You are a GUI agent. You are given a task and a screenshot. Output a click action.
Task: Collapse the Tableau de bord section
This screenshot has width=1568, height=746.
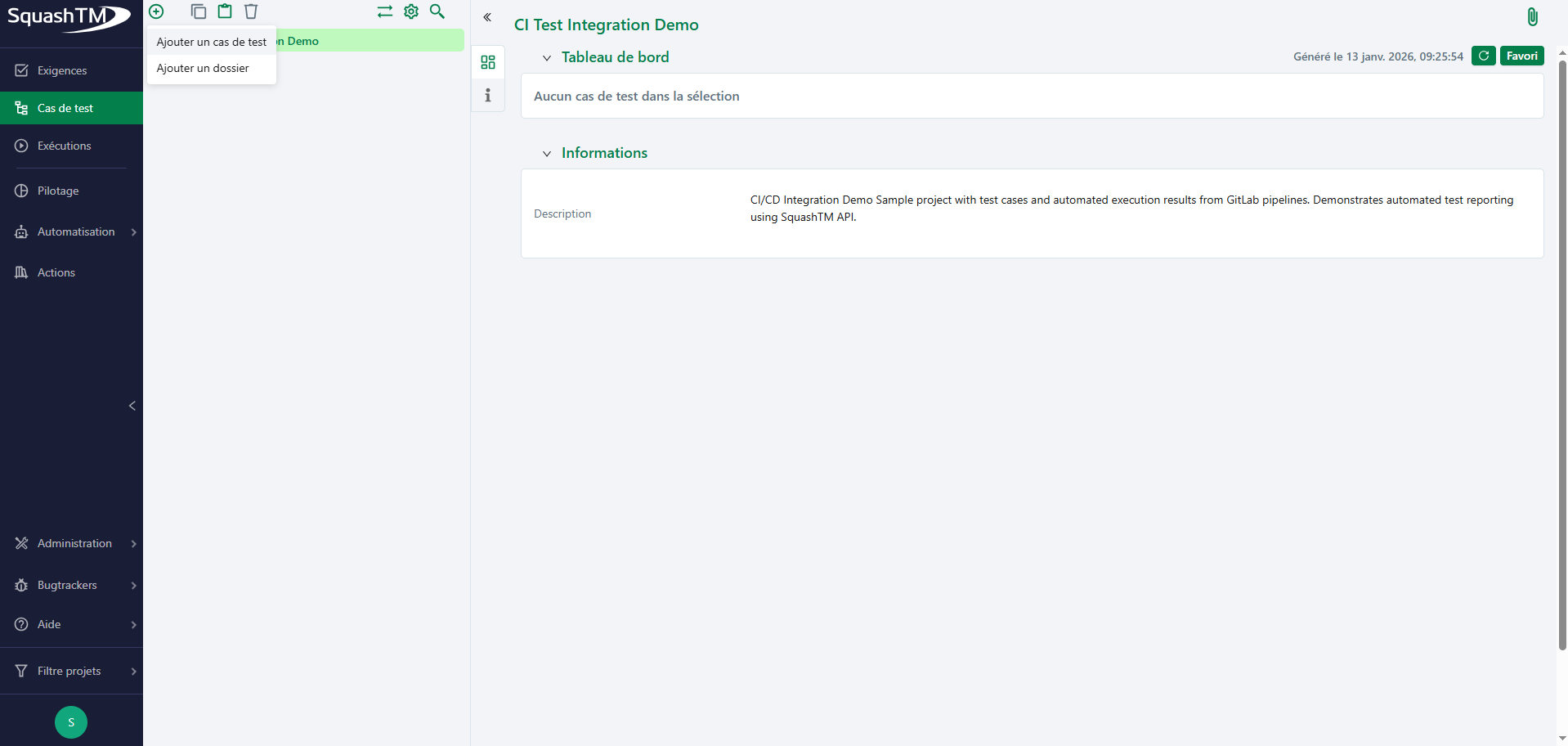tap(547, 58)
